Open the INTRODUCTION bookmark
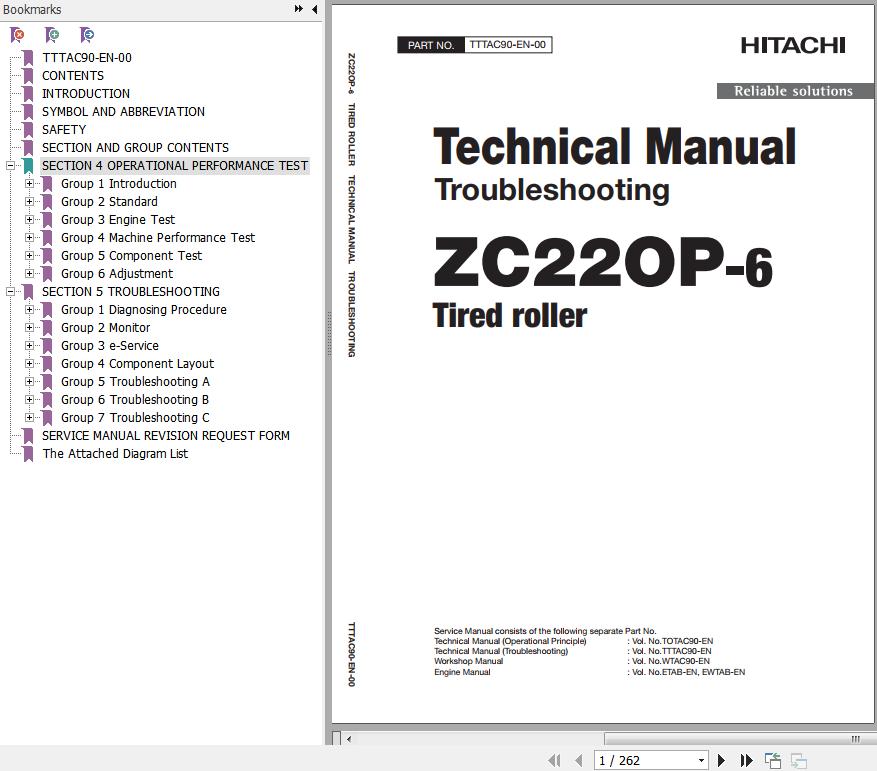Viewport: 877px width, 771px height. [86, 93]
